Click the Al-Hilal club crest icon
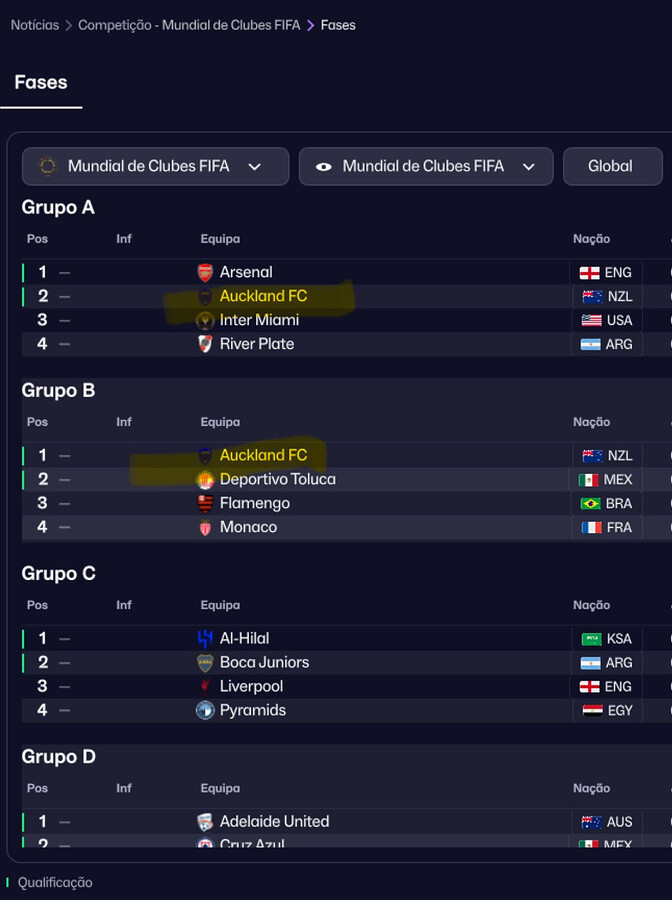672x900 pixels. pyautogui.click(x=205, y=638)
